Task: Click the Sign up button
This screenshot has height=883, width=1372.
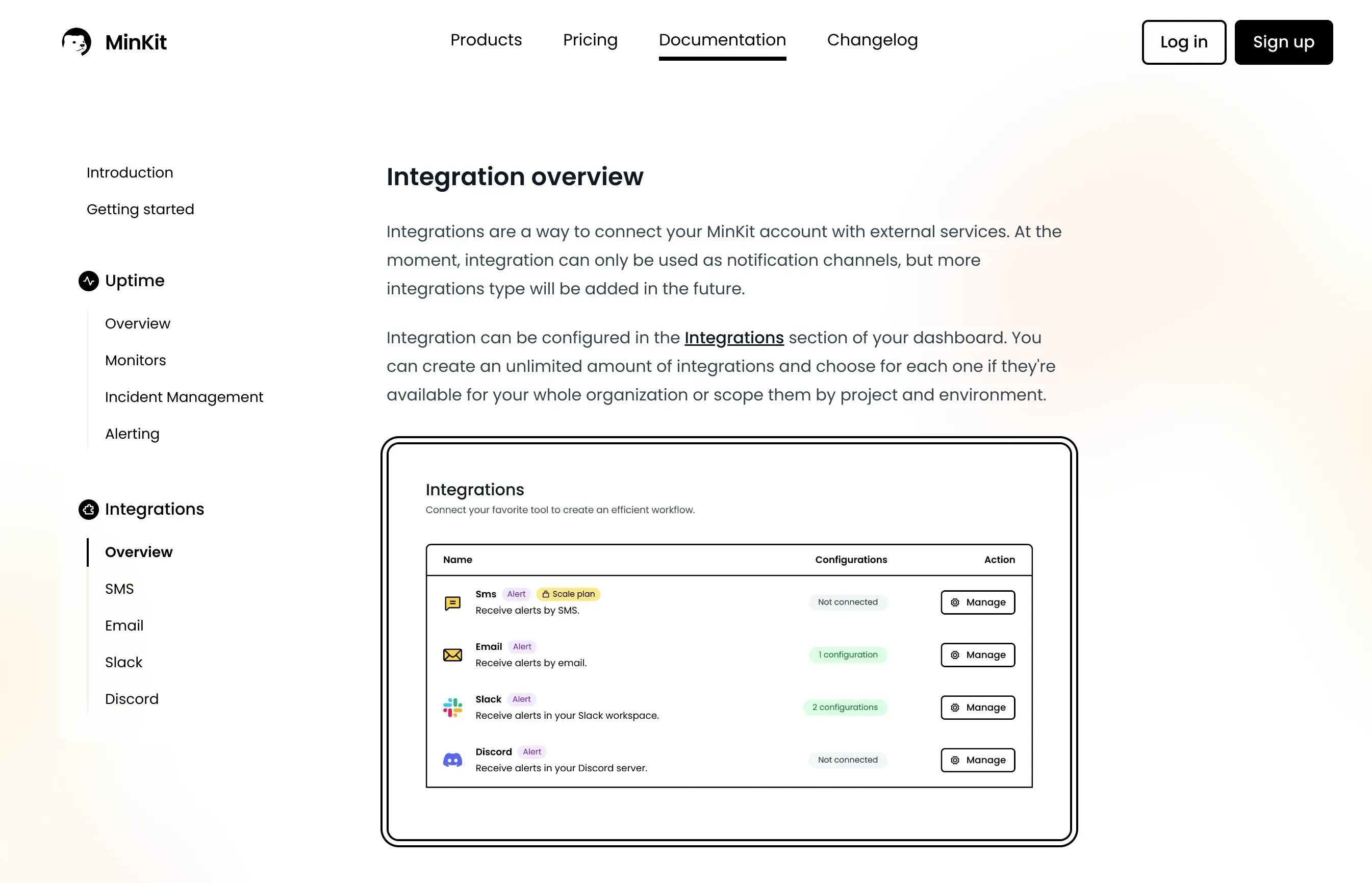Action: 1283,42
